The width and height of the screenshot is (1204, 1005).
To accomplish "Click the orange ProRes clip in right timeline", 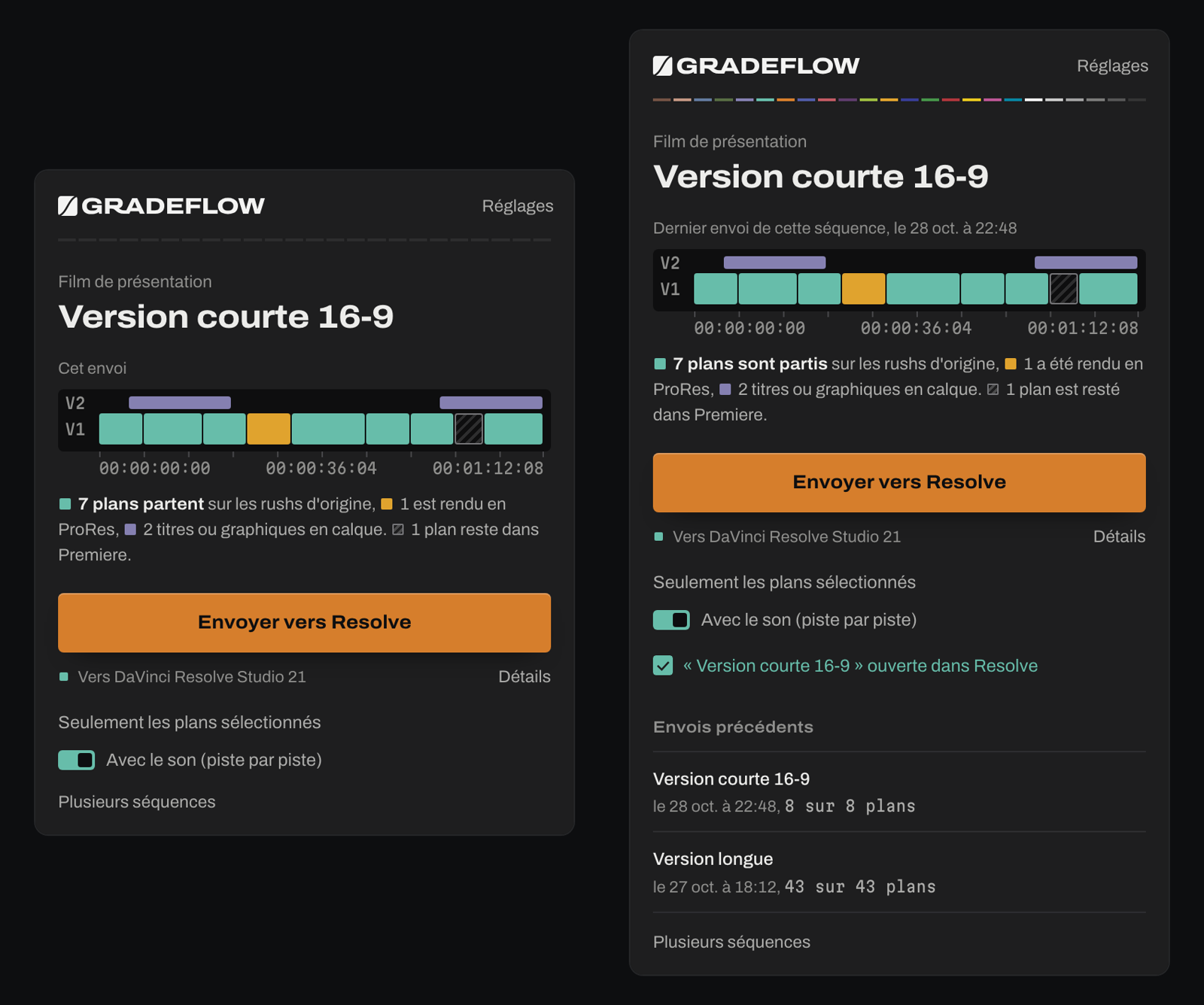I will click(x=863, y=289).
